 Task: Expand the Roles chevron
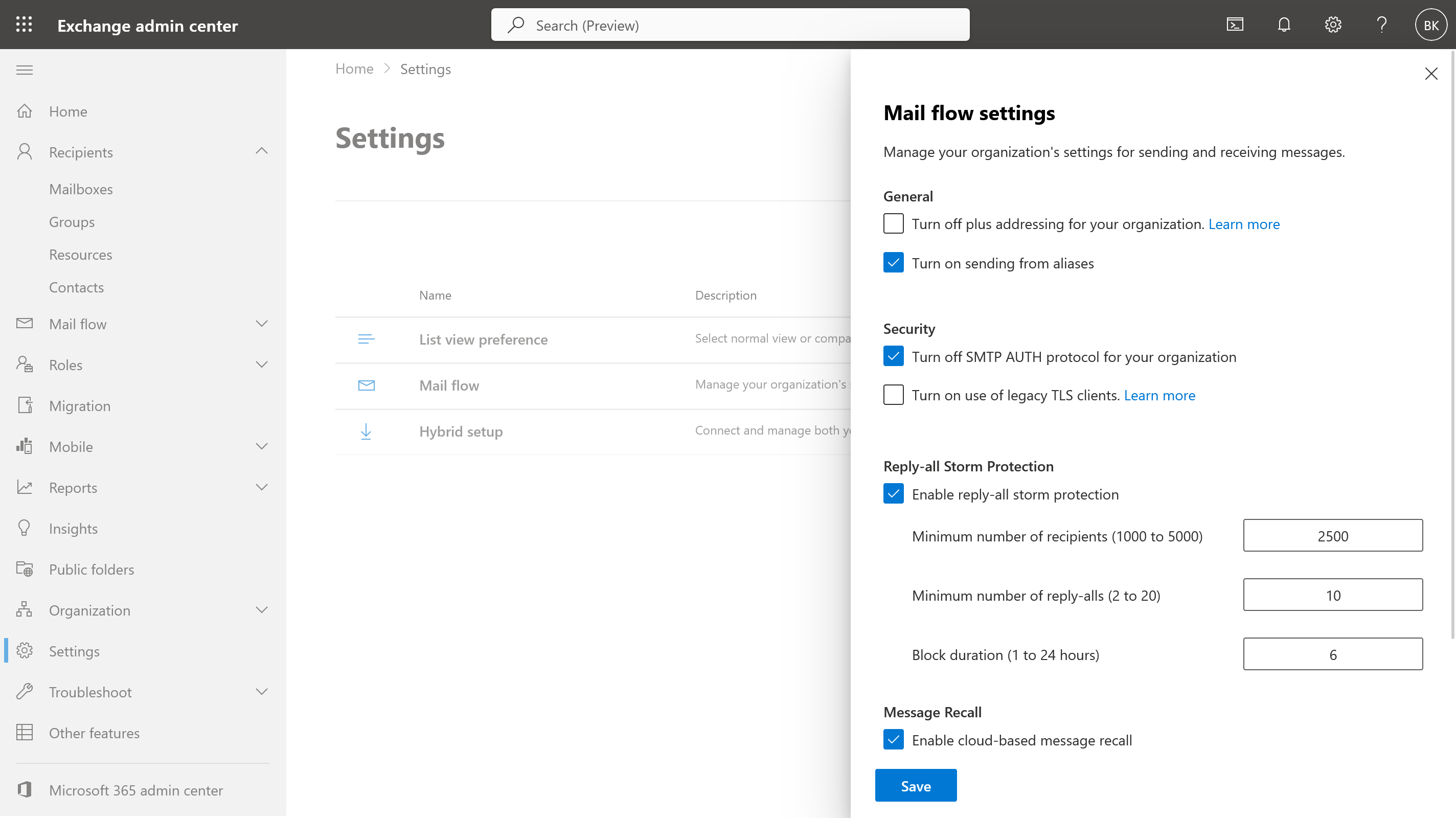pos(261,364)
